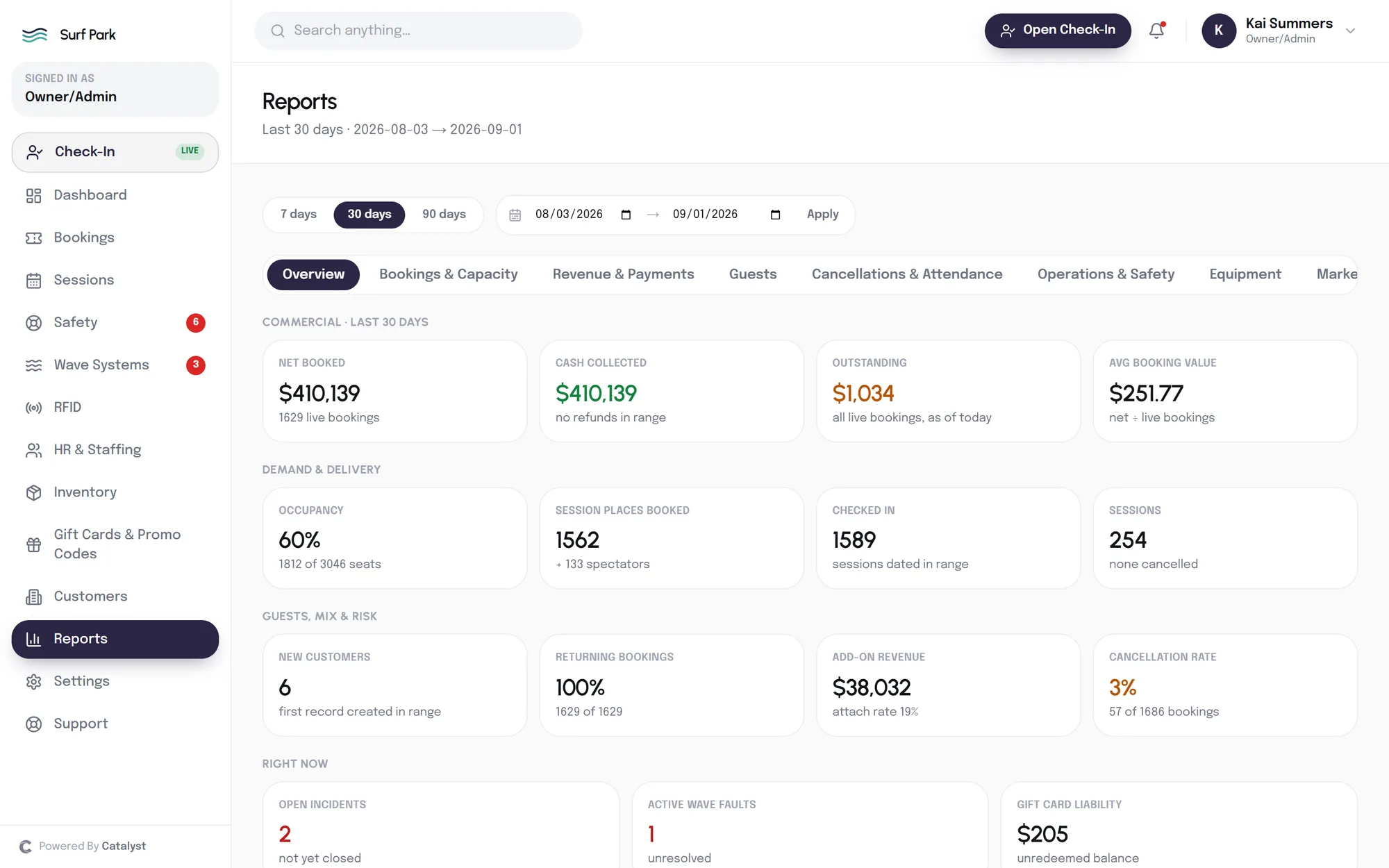Click the Customers building icon
This screenshot has width=1389, height=868.
(33, 596)
